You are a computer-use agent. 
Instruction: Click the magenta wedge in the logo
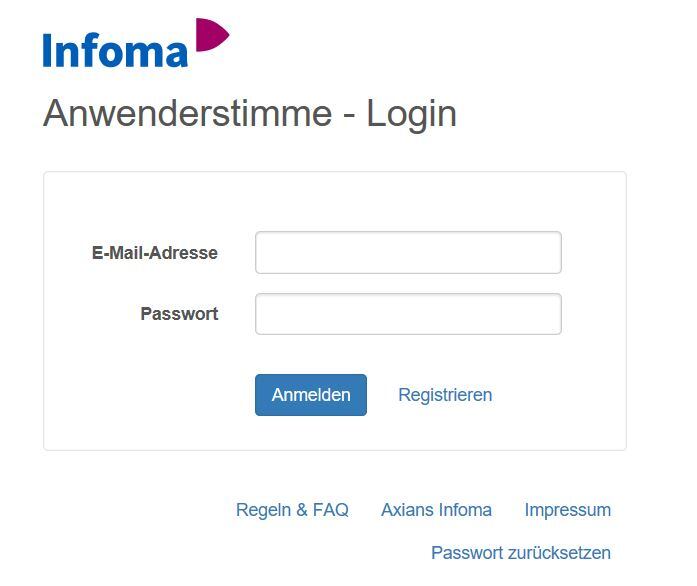pos(209,34)
